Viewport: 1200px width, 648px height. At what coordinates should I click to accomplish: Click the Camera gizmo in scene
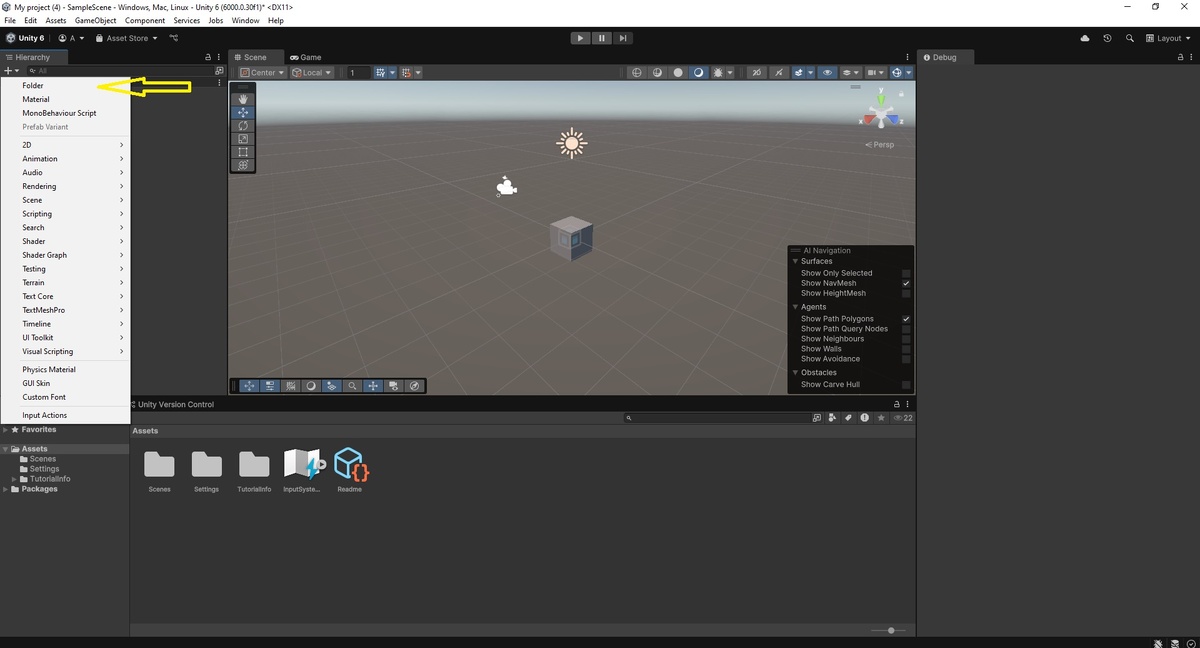click(506, 186)
